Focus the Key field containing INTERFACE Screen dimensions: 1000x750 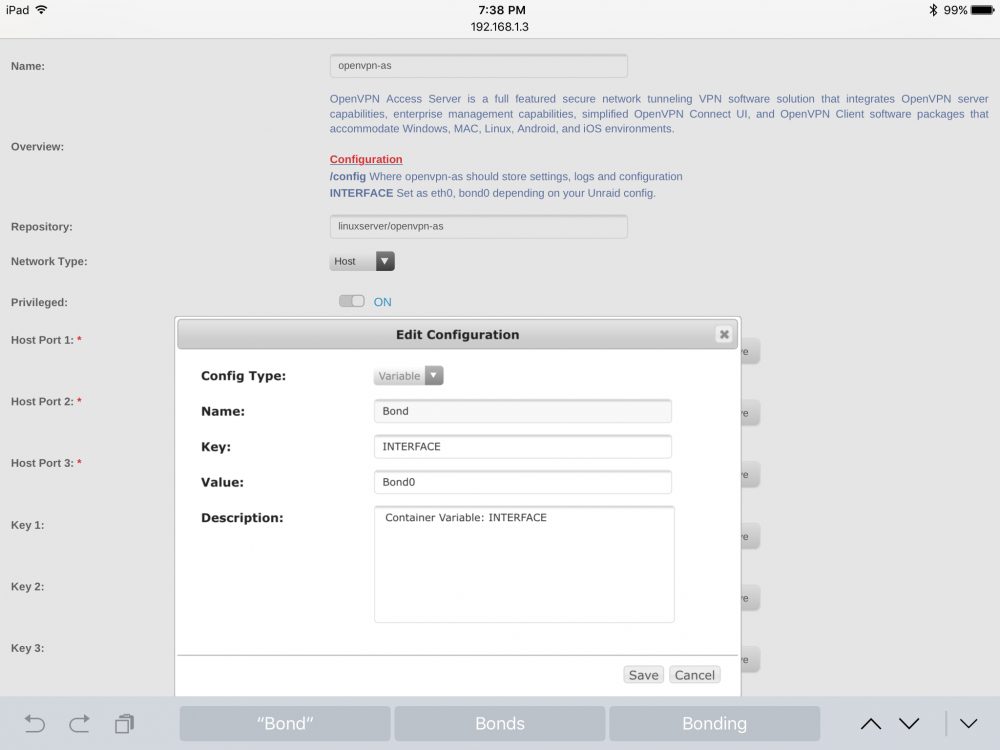click(522, 446)
